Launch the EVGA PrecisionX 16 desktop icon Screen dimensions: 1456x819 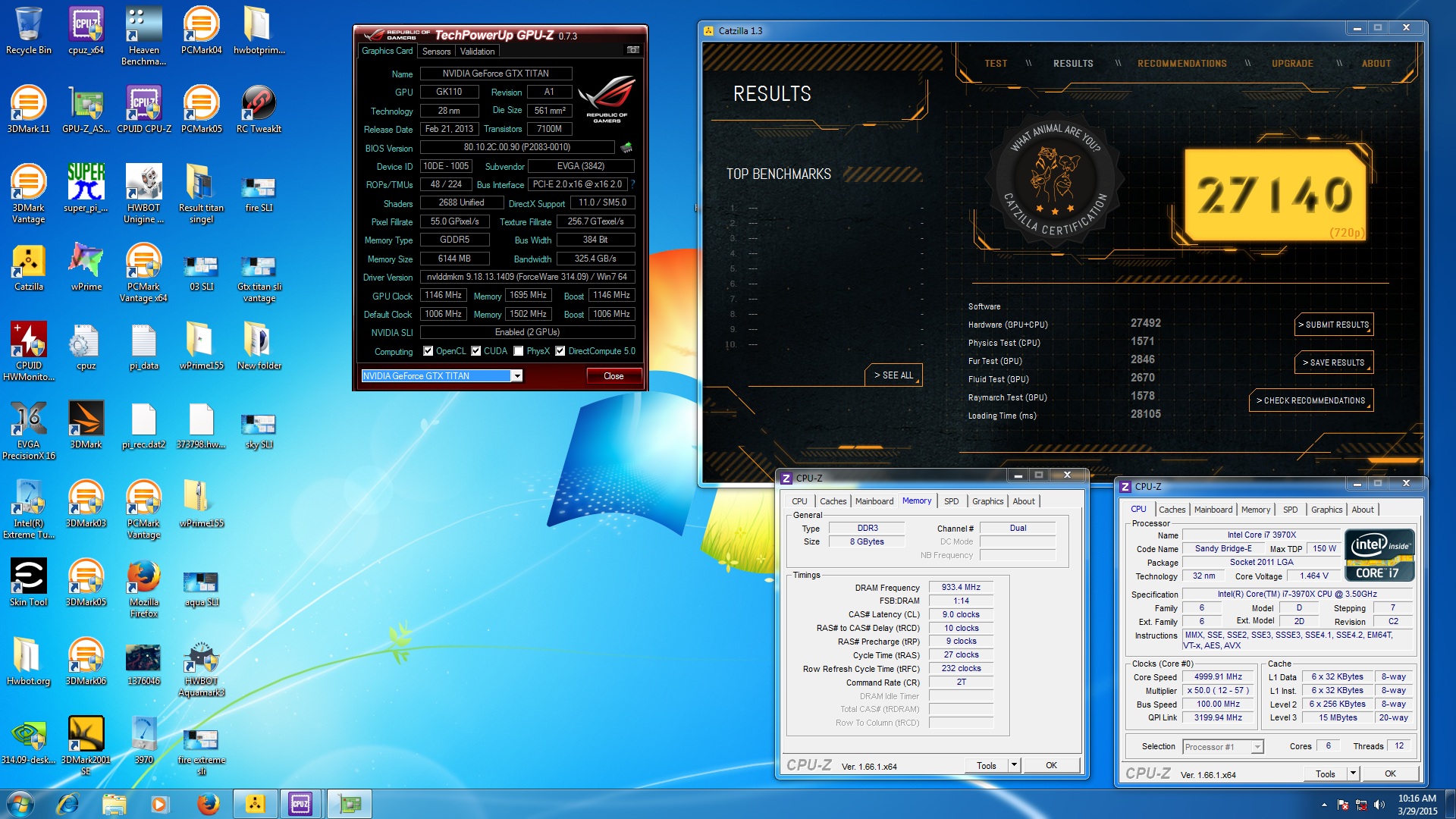point(28,431)
